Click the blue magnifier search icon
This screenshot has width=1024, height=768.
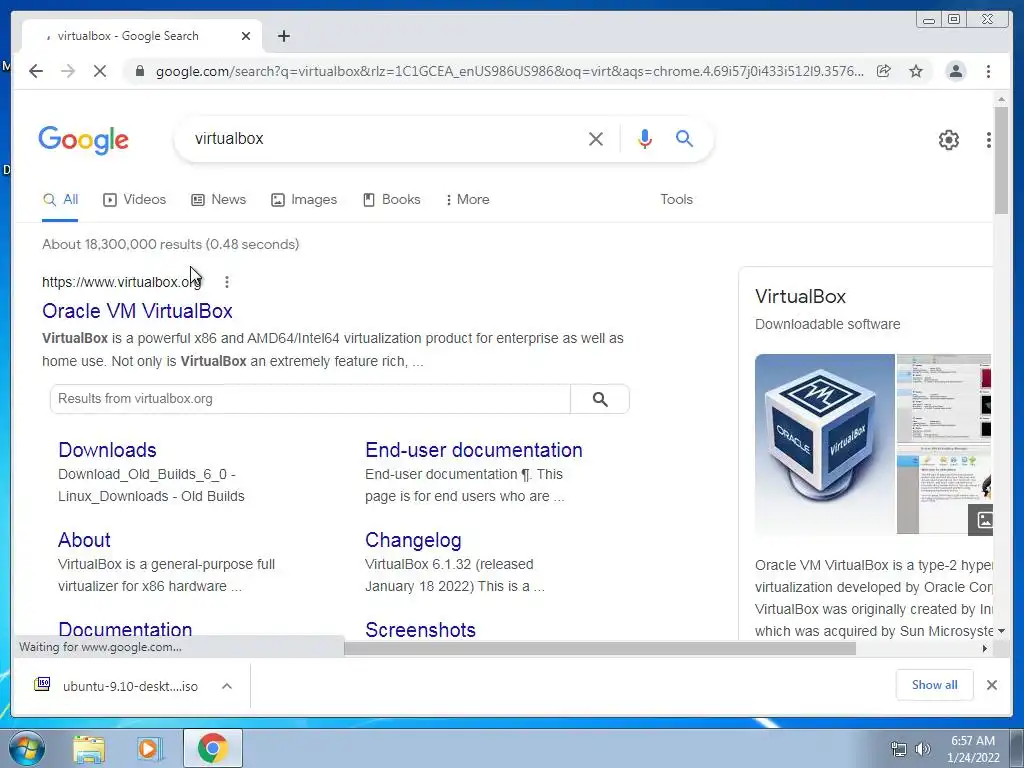coord(684,138)
